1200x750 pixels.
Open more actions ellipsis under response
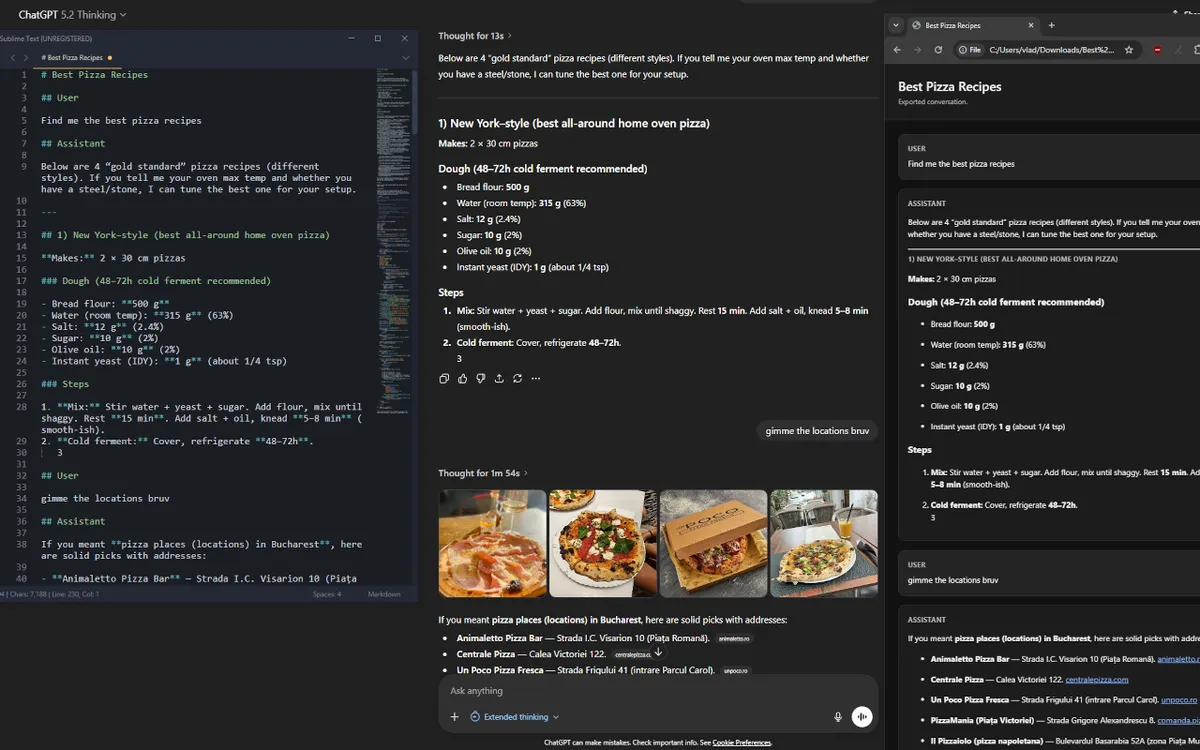point(536,379)
